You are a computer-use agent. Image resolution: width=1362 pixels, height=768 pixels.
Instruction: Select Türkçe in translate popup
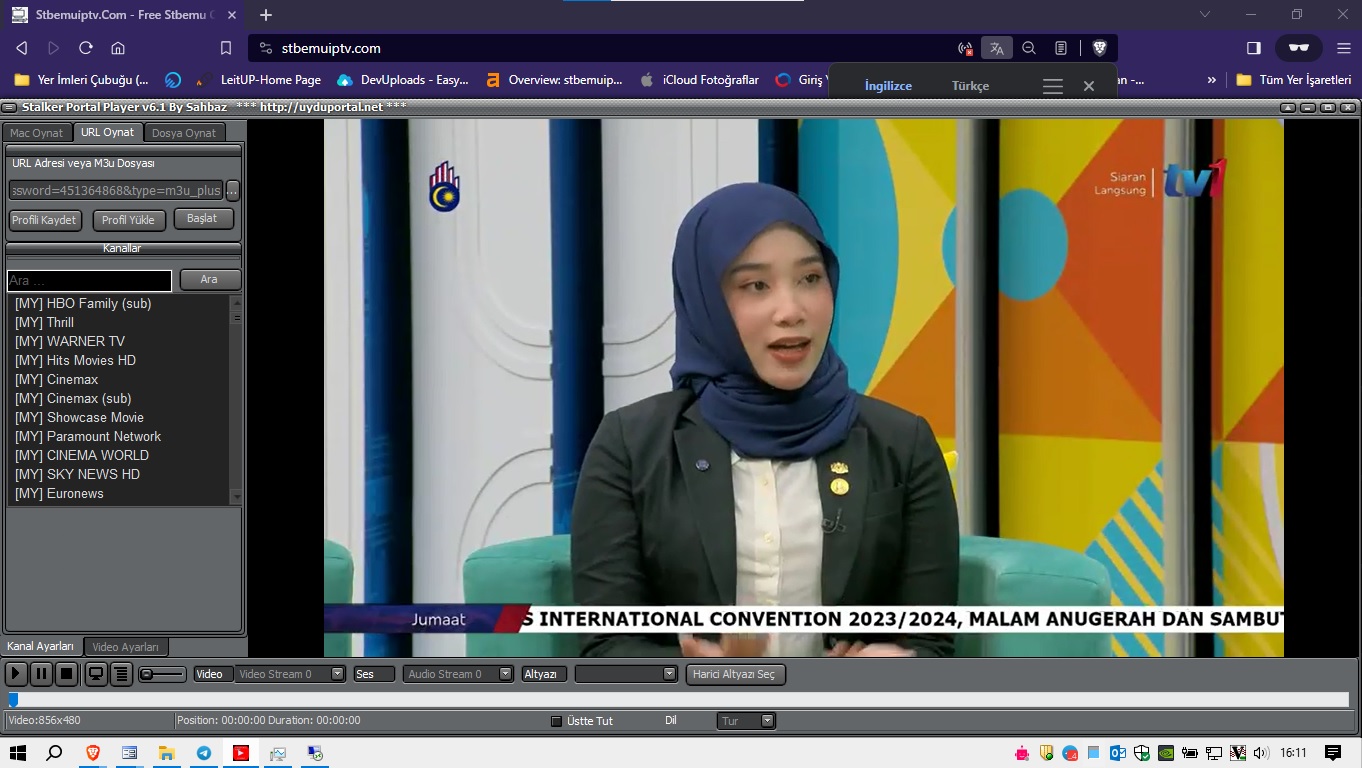tap(970, 86)
